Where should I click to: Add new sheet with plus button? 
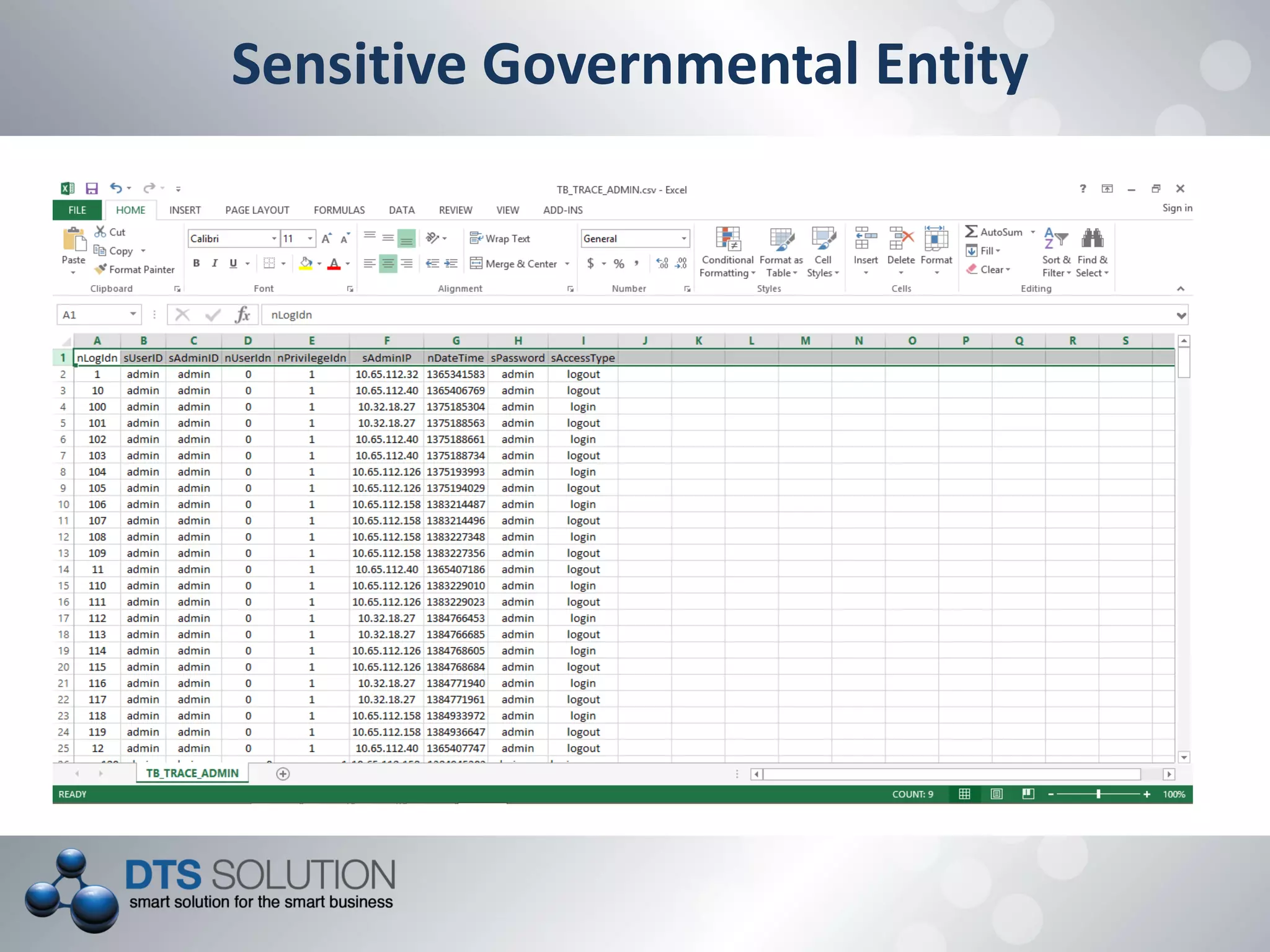coord(283,773)
